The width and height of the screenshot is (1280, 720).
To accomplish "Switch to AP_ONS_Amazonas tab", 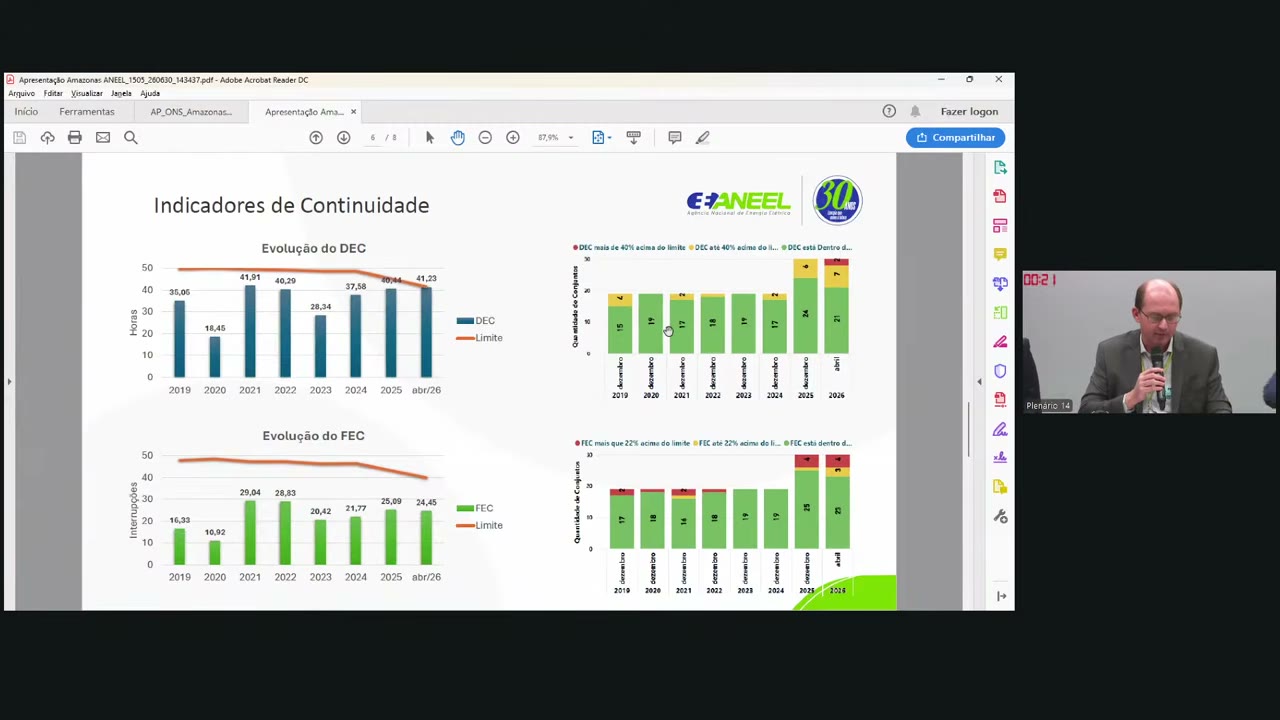I will (191, 112).
